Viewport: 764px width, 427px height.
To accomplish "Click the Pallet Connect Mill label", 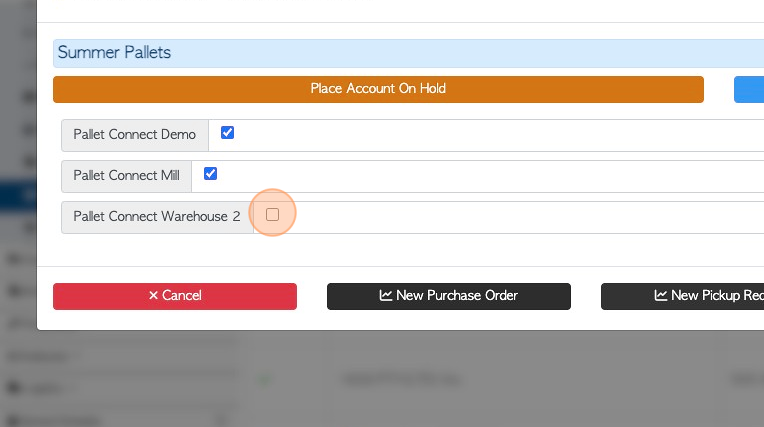I will [126, 175].
